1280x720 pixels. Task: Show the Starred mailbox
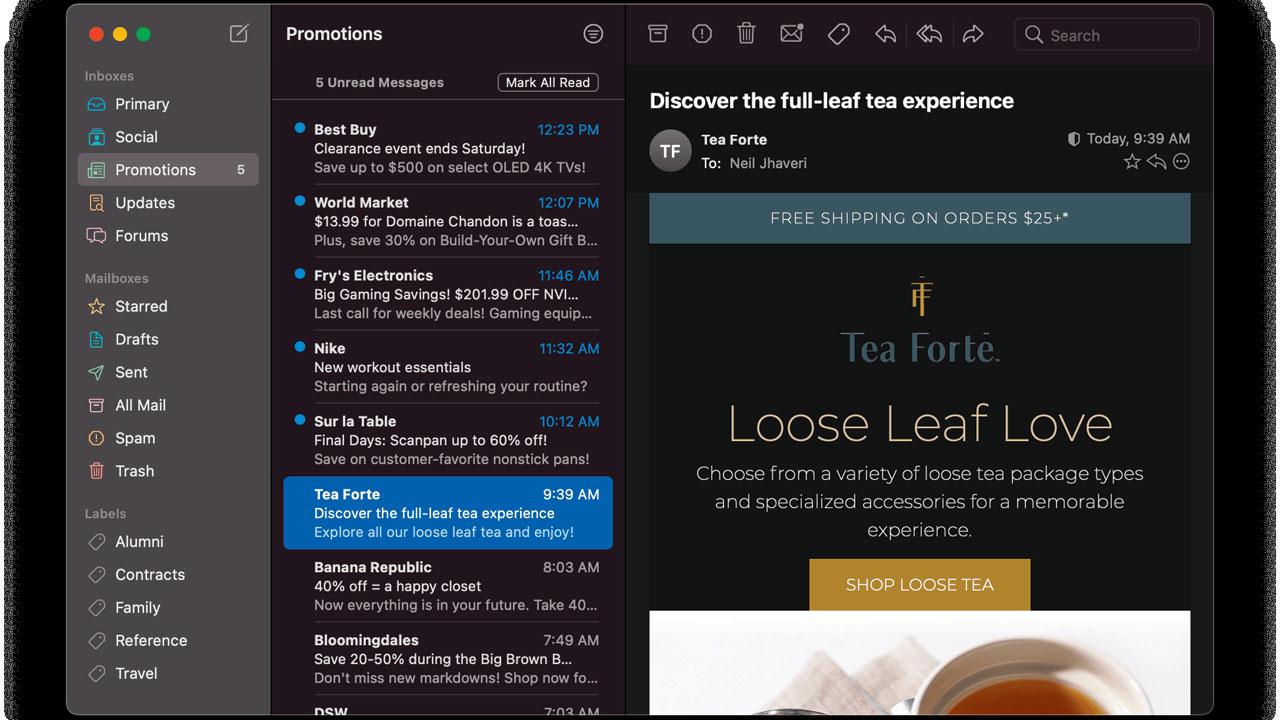click(168, 306)
